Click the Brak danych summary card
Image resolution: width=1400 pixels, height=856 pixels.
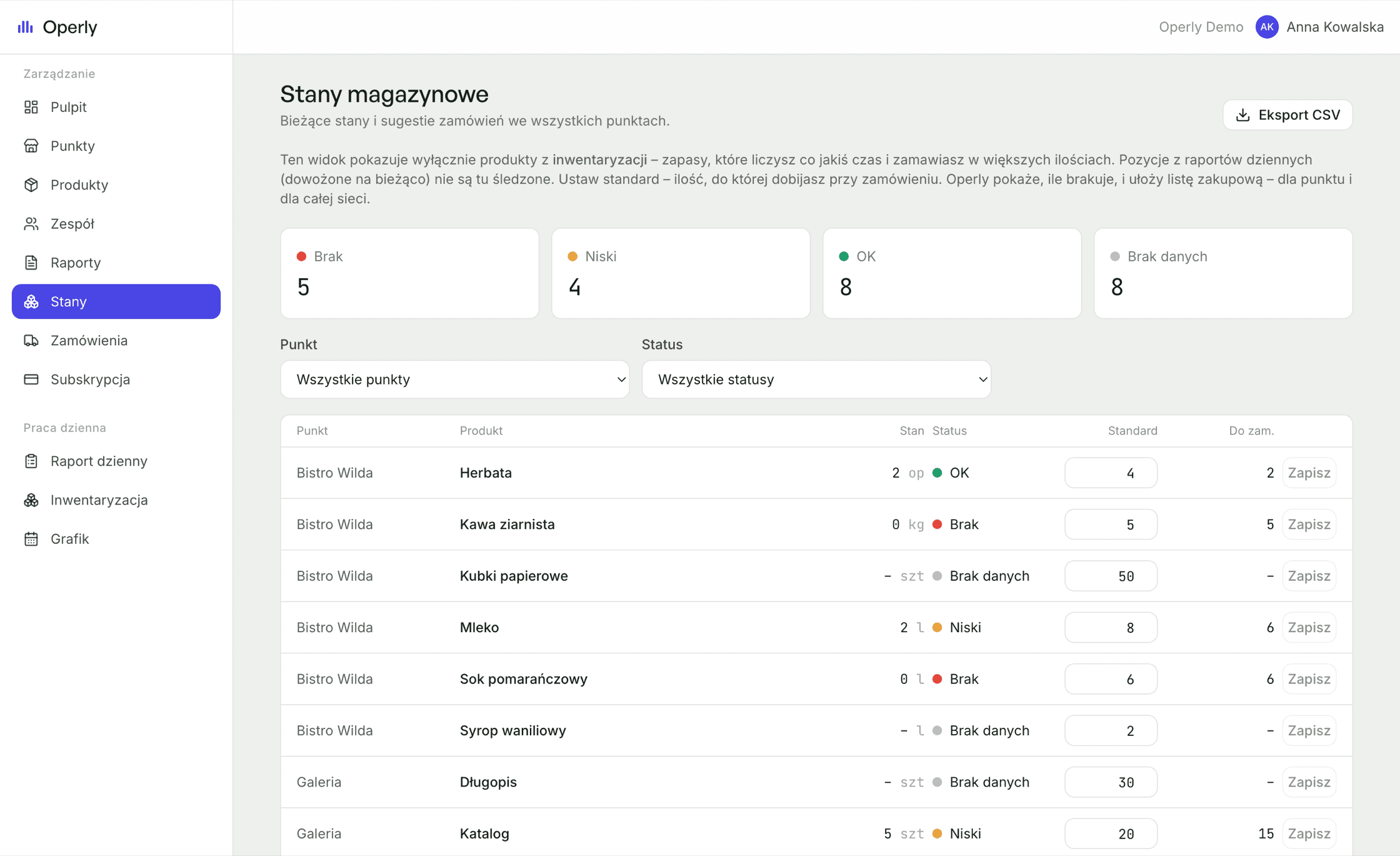tap(1223, 273)
